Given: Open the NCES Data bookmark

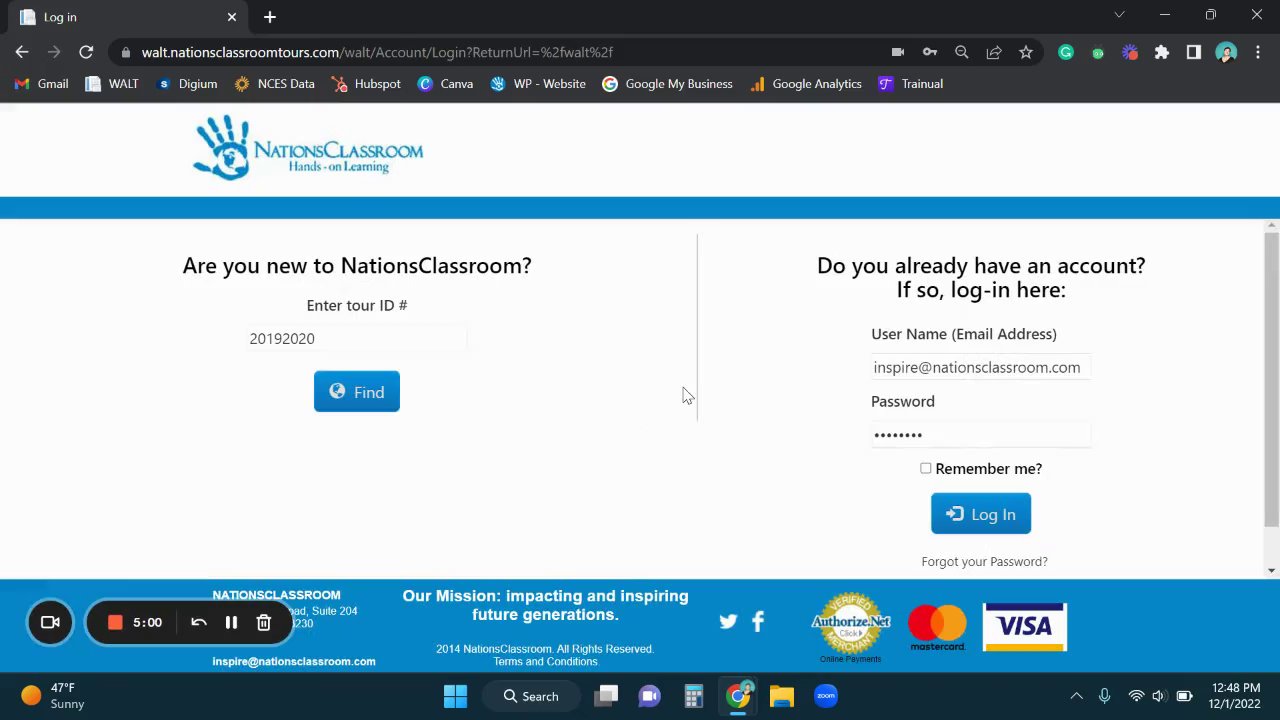Looking at the screenshot, I should coord(274,84).
